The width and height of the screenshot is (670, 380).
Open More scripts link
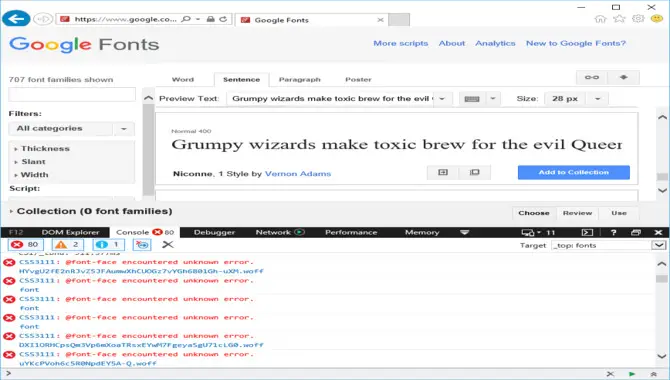[401, 43]
